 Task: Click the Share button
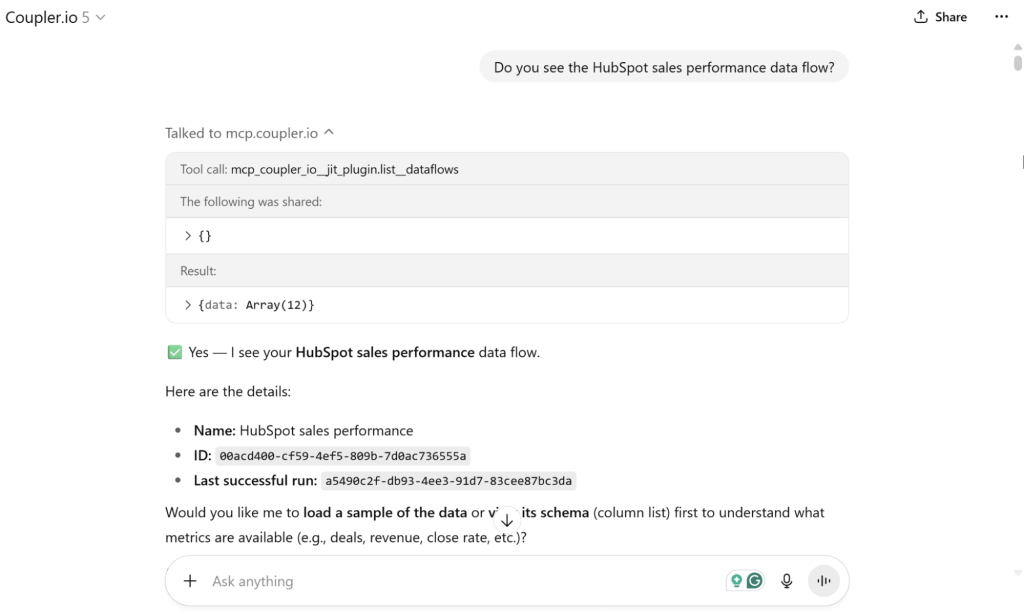(x=940, y=16)
